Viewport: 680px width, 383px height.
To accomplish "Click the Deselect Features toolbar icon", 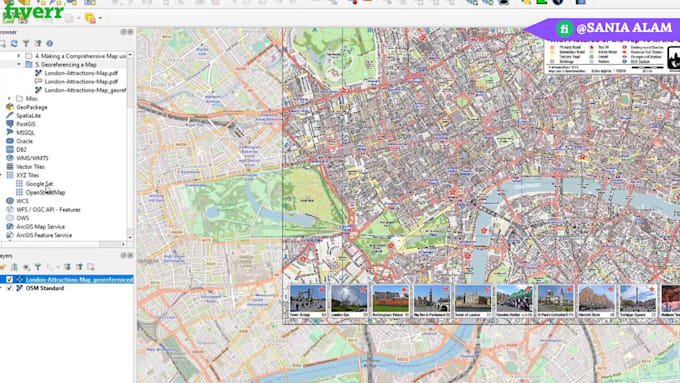I will (x=90, y=18).
